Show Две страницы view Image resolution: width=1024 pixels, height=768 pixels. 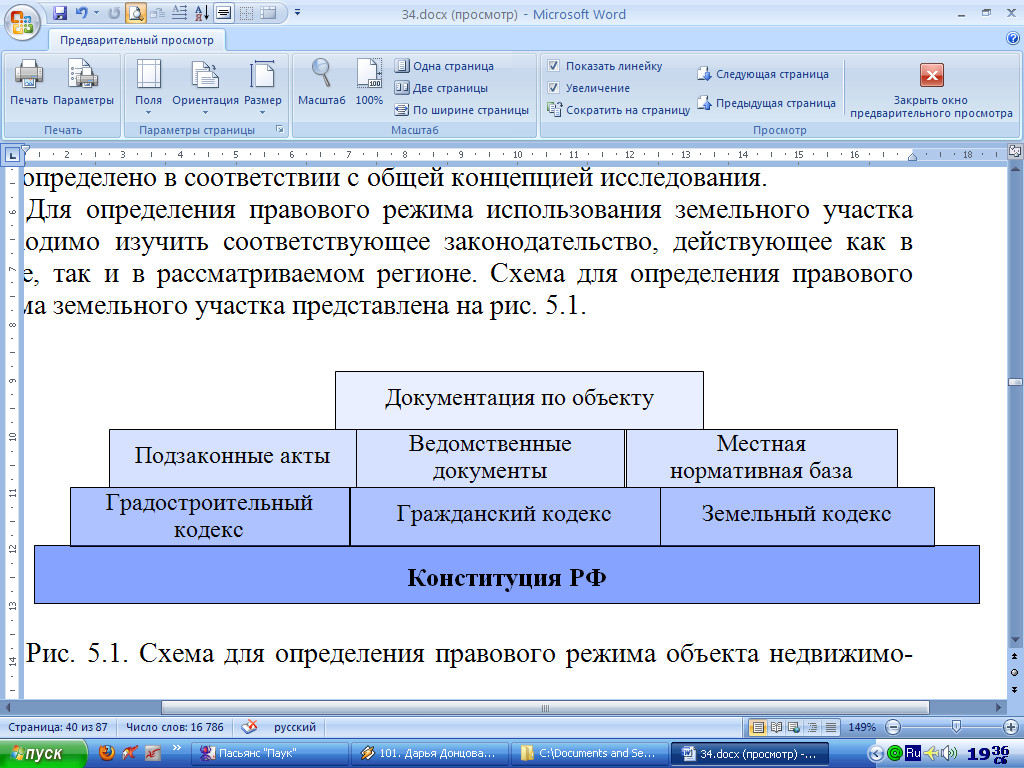[x=441, y=88]
